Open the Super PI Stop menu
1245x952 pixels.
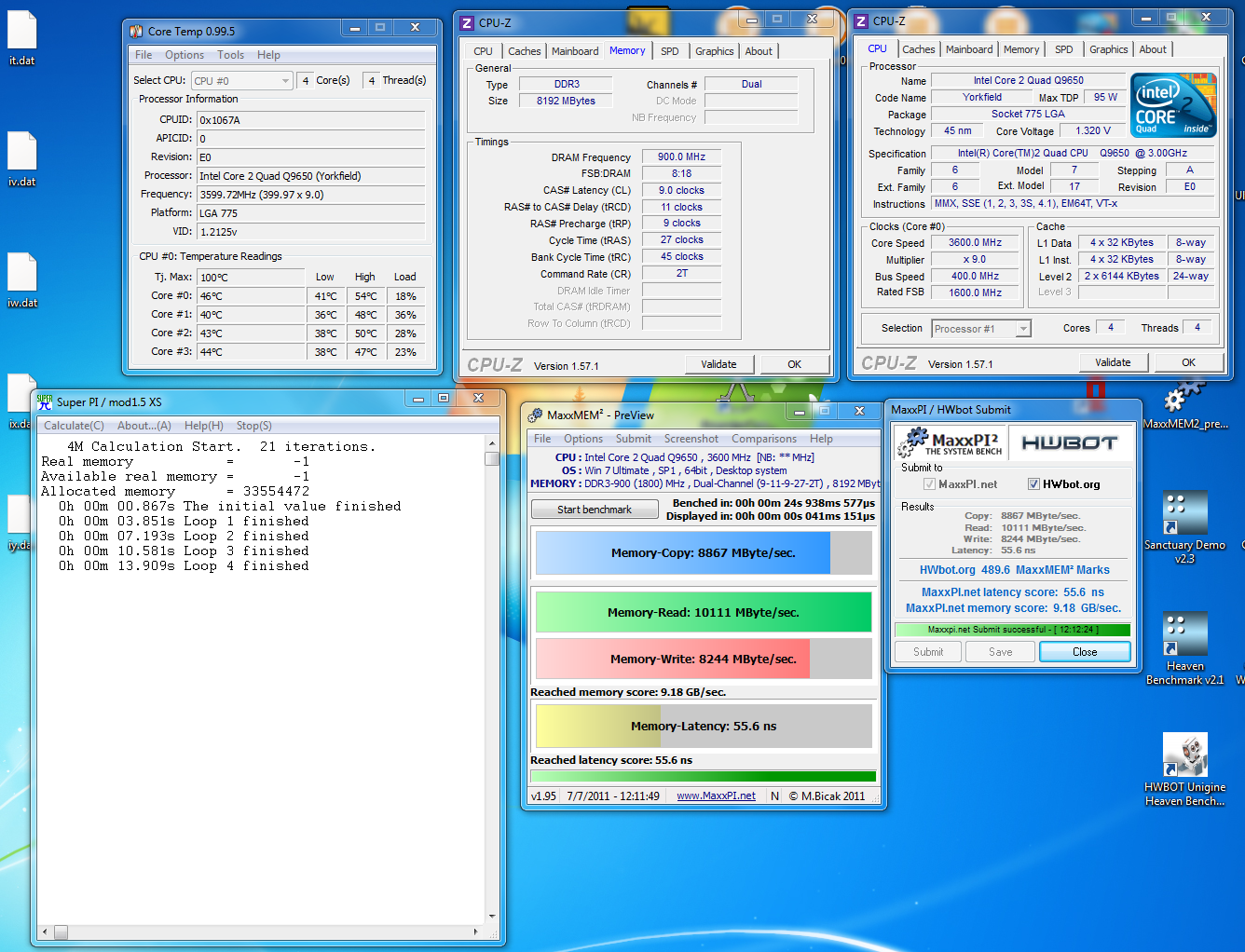(x=253, y=426)
